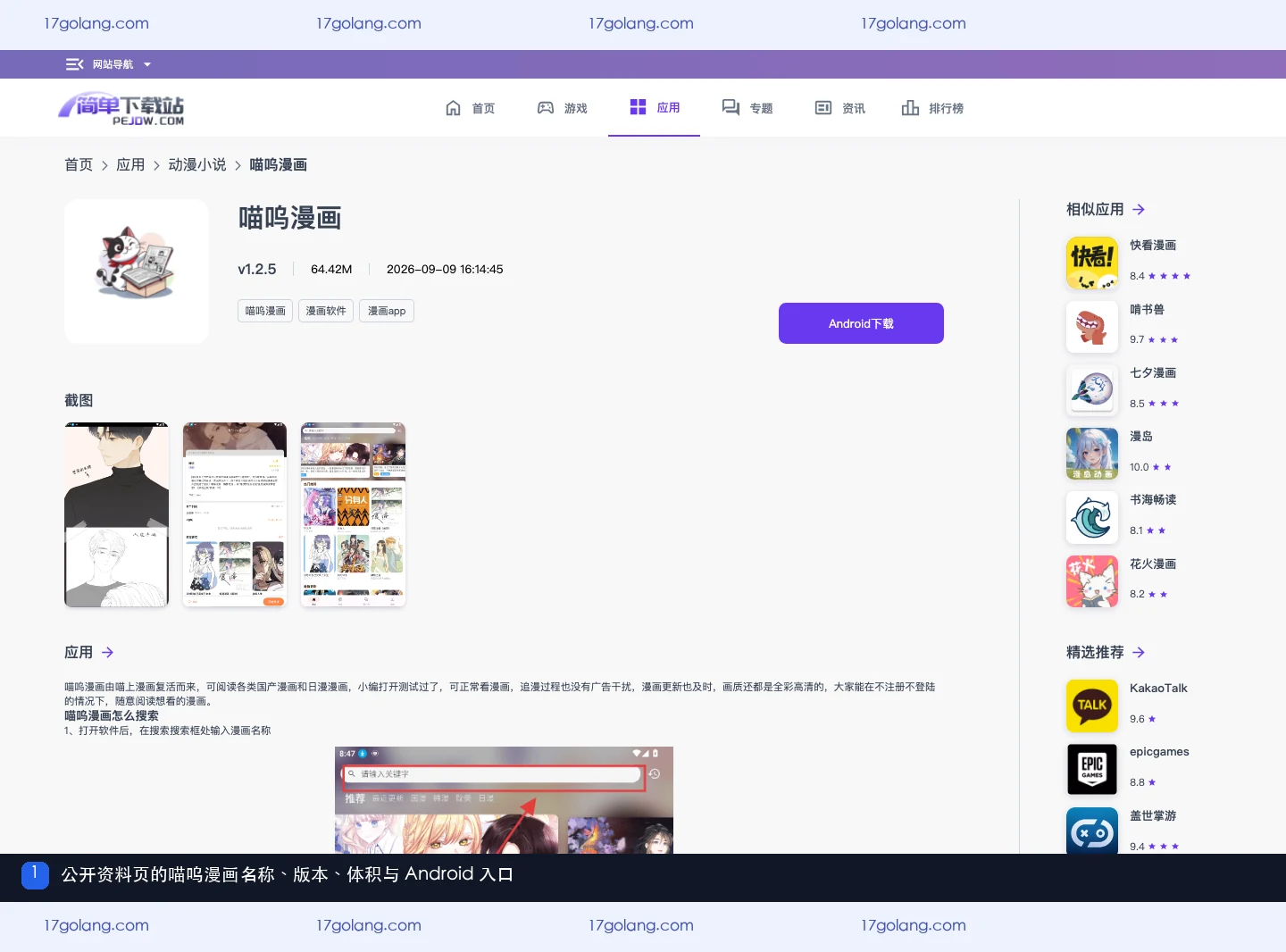Click the 首页 breadcrumb link
1286x952 pixels.
point(79,164)
